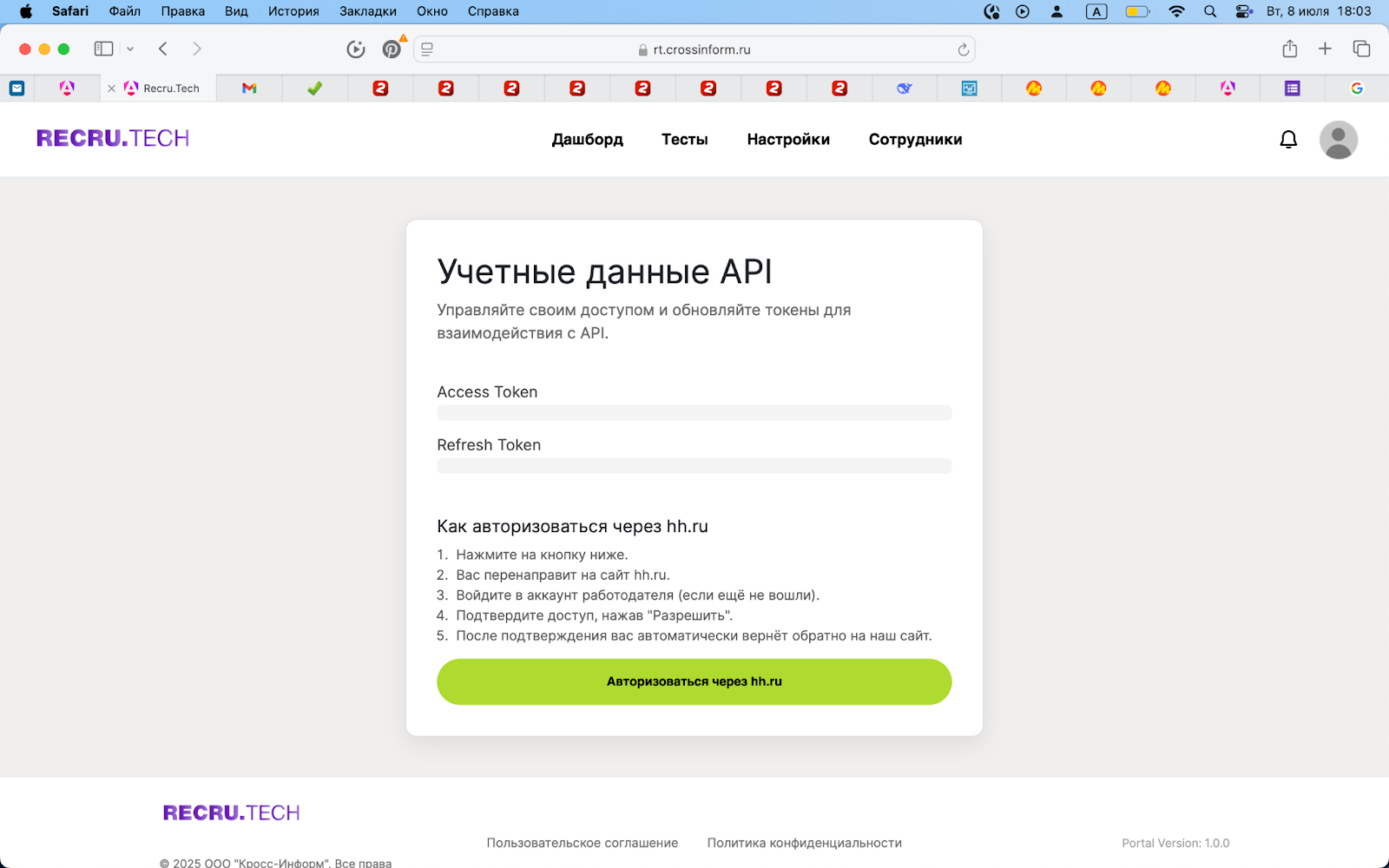Click the Как авторизоваться через hh.ru heading
Viewport: 1389px width, 868px height.
coord(573,526)
